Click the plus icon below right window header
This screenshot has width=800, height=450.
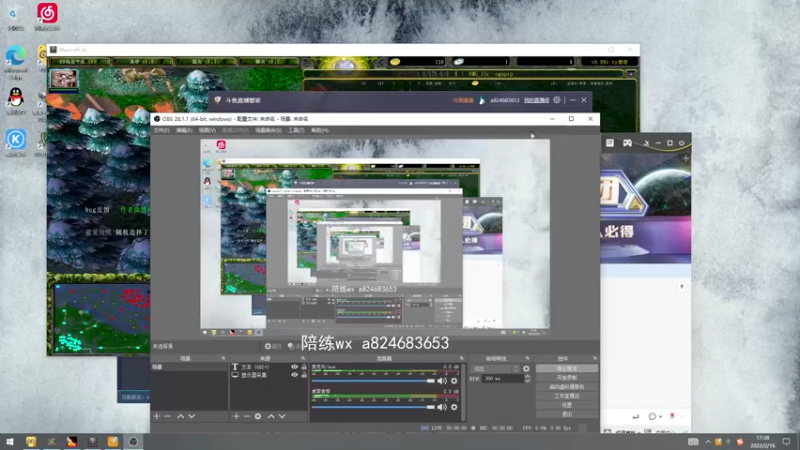tap(685, 159)
